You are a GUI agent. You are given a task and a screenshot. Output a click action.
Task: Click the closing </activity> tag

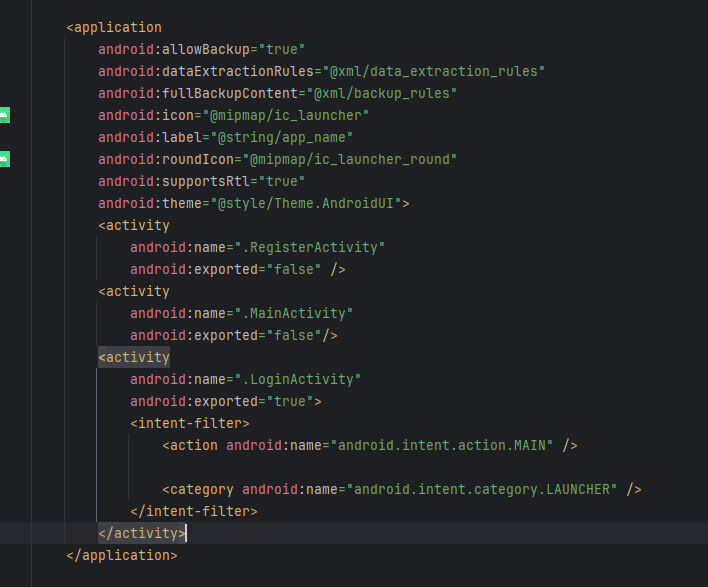point(142,533)
